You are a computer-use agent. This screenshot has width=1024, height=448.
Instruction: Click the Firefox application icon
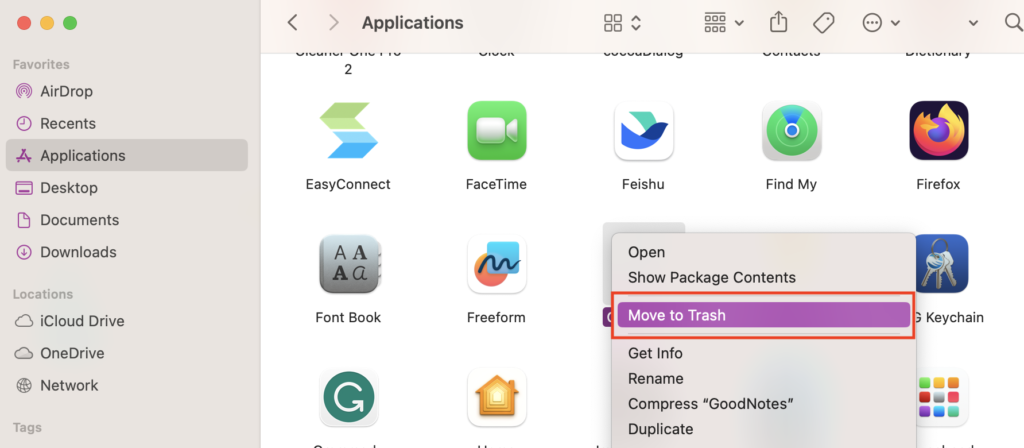point(938,132)
